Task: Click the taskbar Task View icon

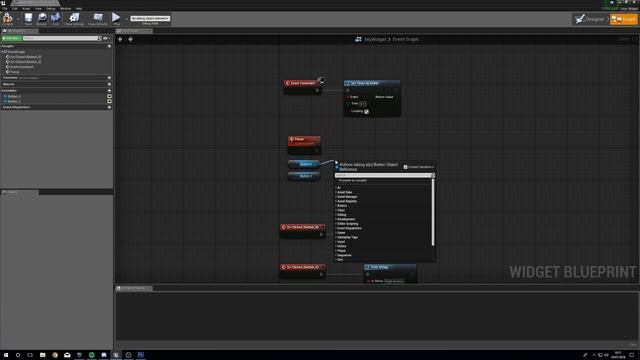Action: 30,355
